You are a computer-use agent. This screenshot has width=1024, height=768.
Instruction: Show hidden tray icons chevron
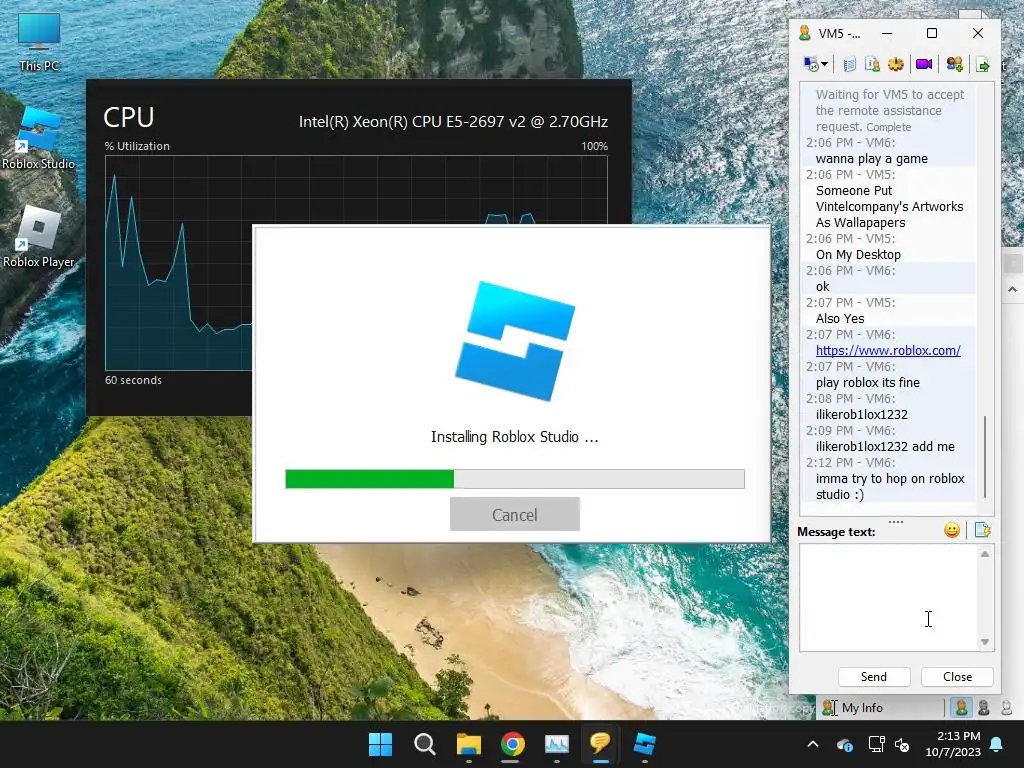[813, 744]
